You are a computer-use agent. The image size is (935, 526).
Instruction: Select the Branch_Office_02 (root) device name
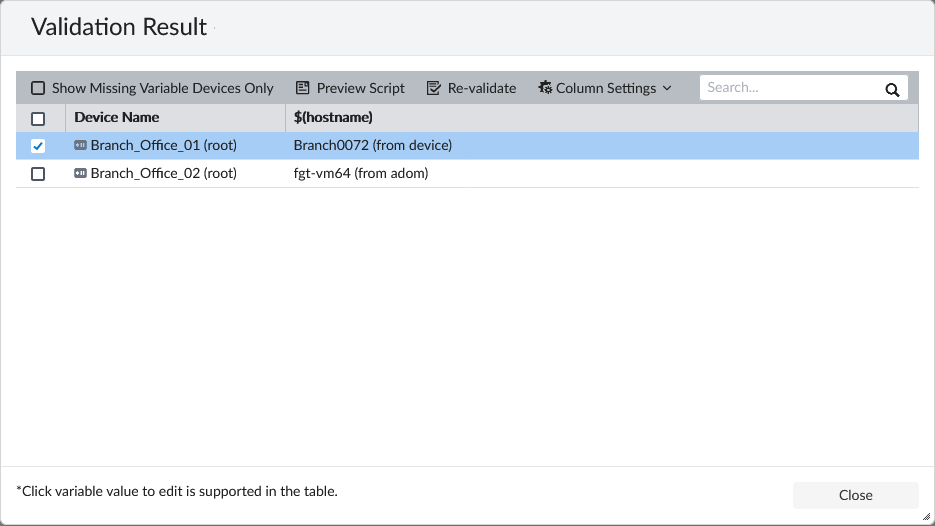163,173
